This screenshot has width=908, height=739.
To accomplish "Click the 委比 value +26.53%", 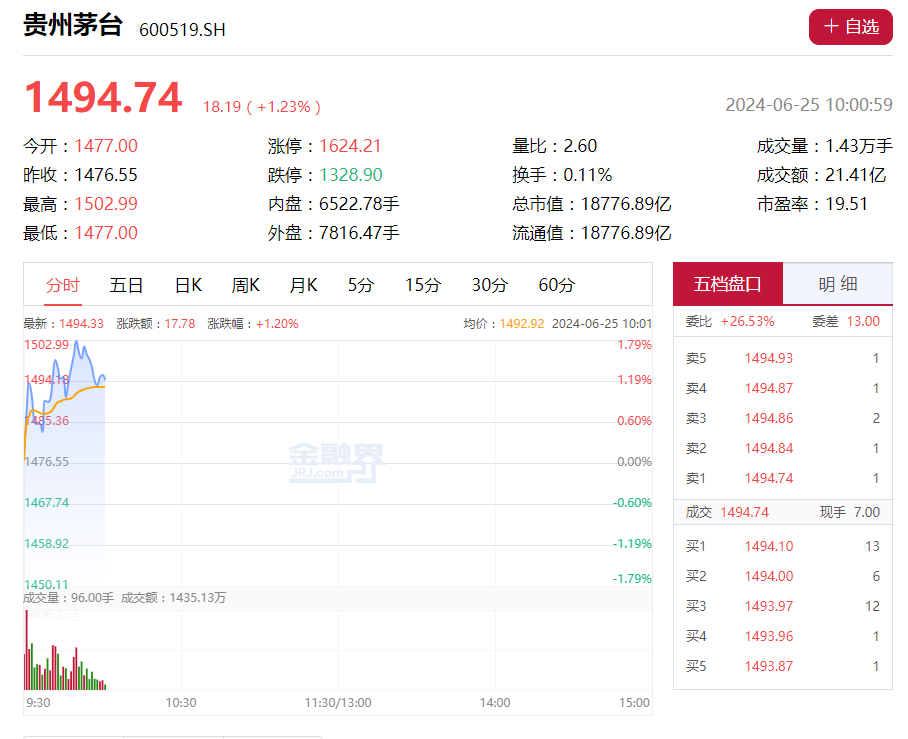I will (748, 321).
